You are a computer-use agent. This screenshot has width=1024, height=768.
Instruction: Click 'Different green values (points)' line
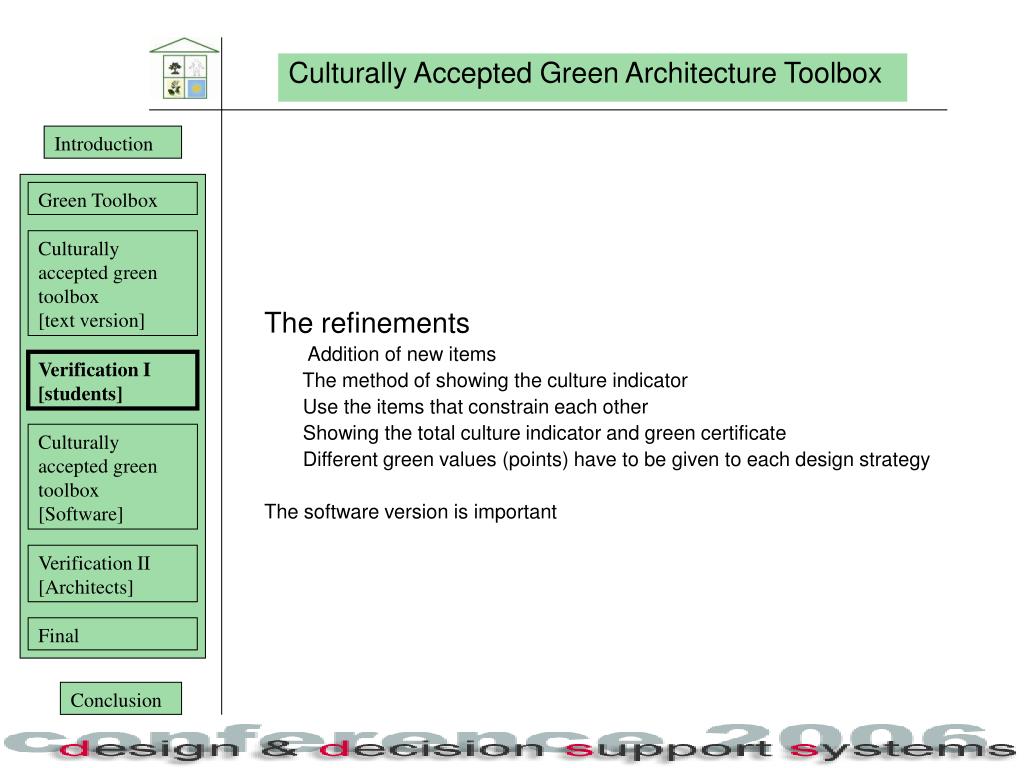[x=616, y=460]
